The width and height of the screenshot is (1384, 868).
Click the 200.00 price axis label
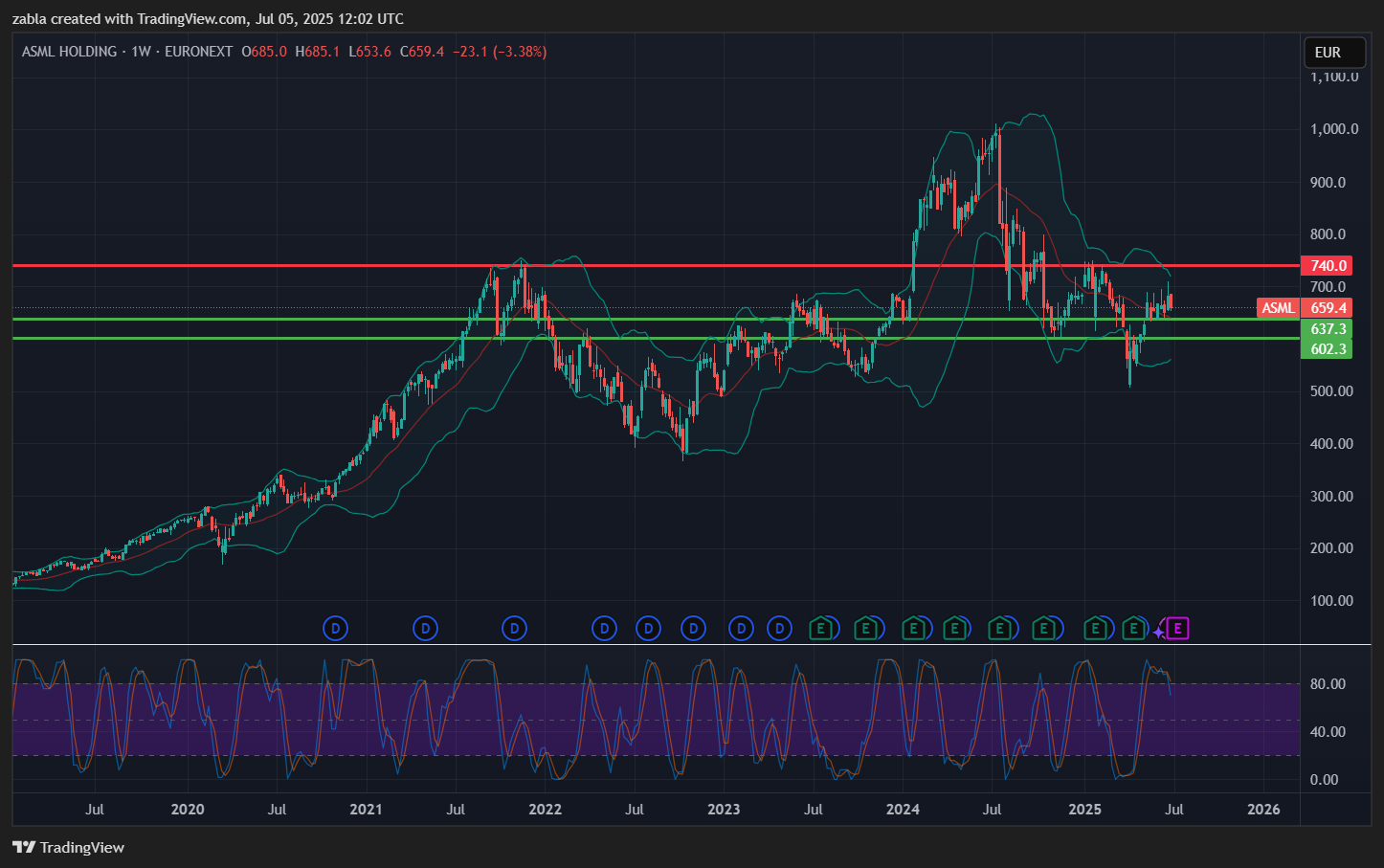[1332, 548]
